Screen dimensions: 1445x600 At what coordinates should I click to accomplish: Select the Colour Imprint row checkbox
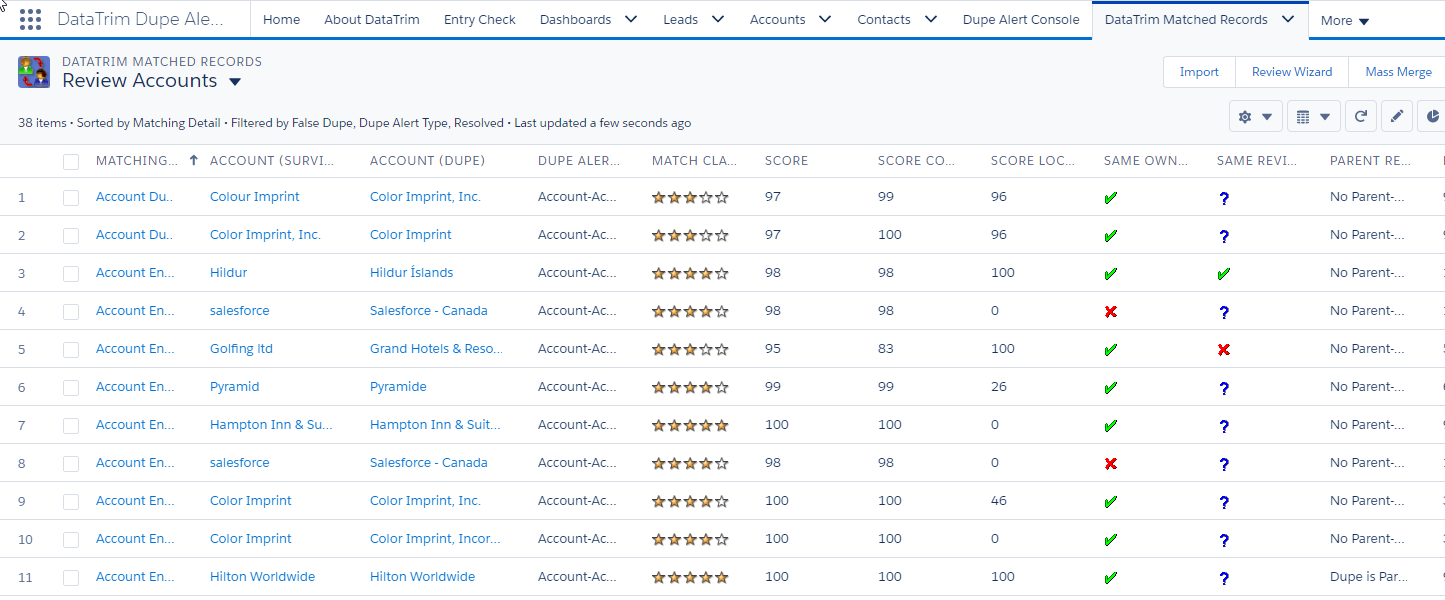pos(71,198)
